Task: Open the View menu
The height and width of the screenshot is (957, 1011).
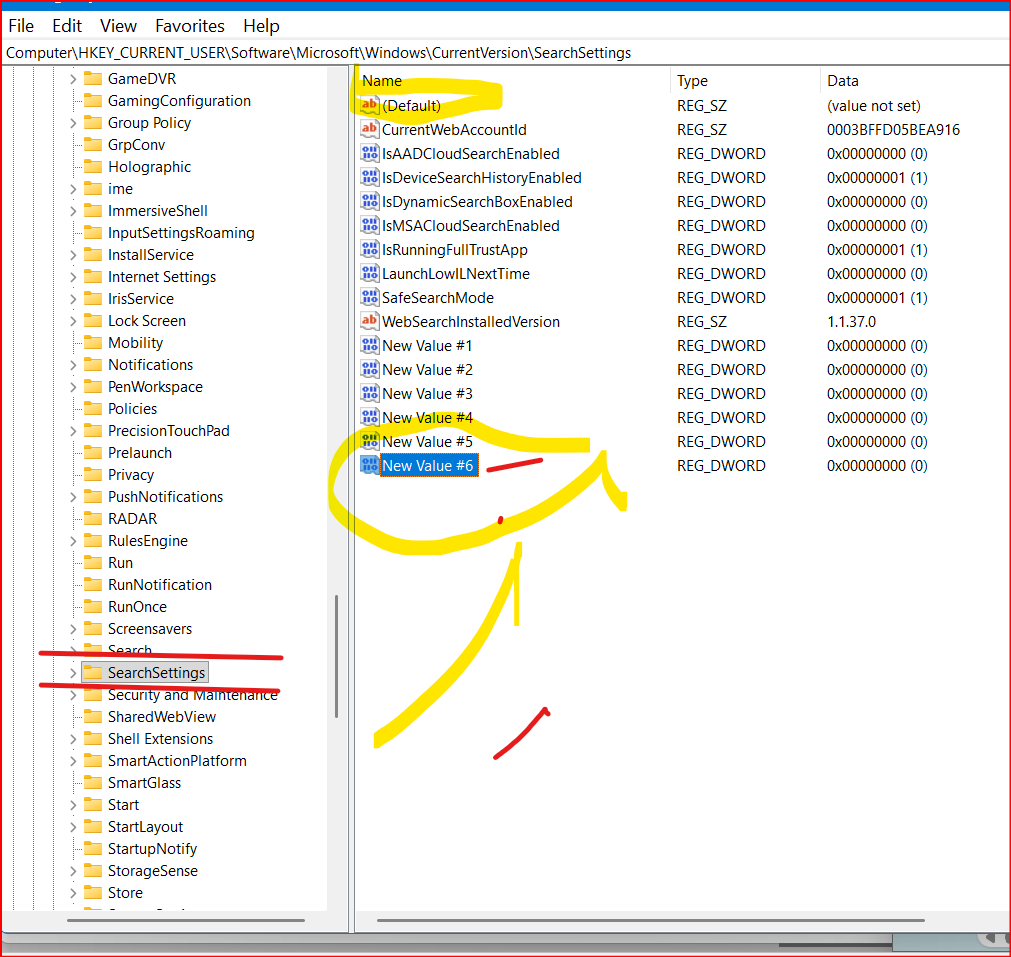Action: (x=118, y=26)
